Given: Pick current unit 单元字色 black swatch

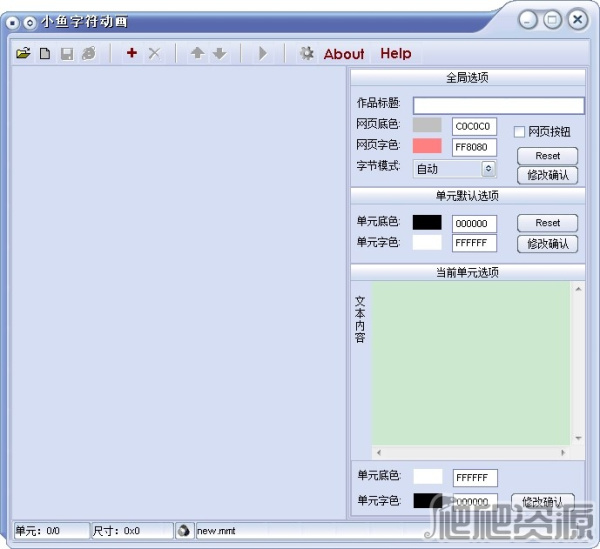Looking at the screenshot, I should [428, 500].
